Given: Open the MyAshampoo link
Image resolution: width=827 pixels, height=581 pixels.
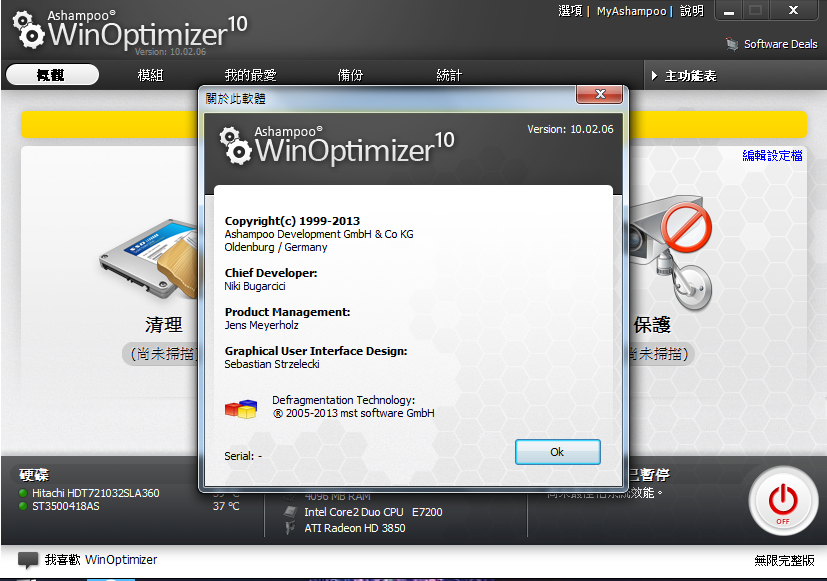Looking at the screenshot, I should [631, 11].
